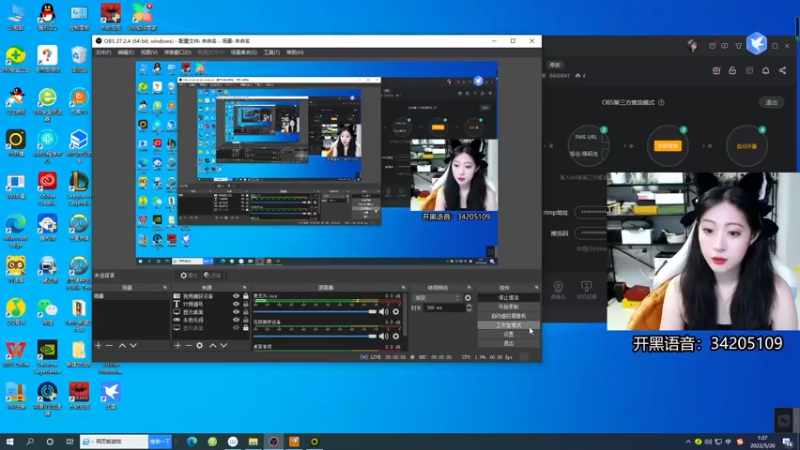Screen dimensions: 800x450
Task: Hide the 显示器采集 source with eye icon
Action: [237, 311]
